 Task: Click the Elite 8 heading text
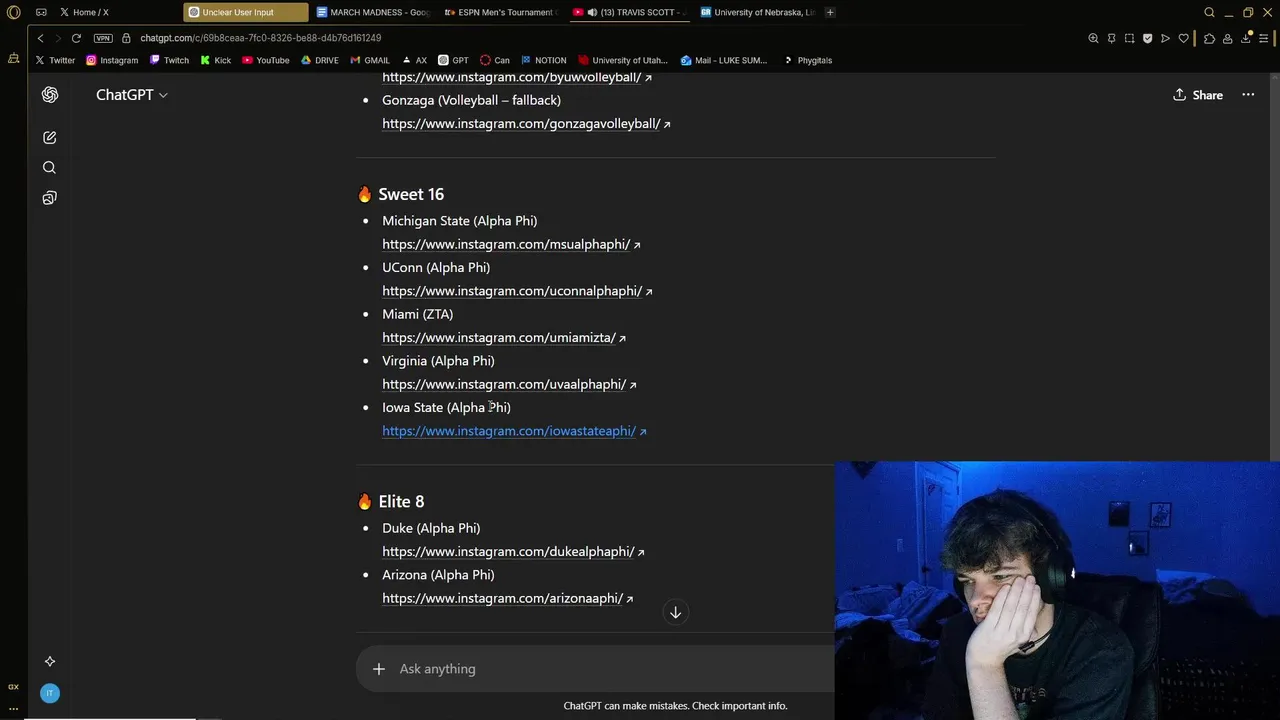tap(401, 501)
